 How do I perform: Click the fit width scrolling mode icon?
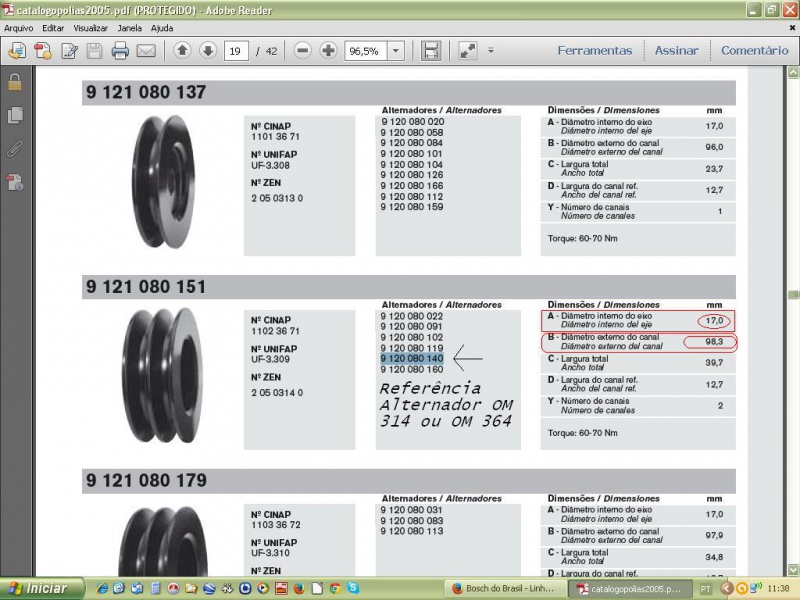coord(431,51)
